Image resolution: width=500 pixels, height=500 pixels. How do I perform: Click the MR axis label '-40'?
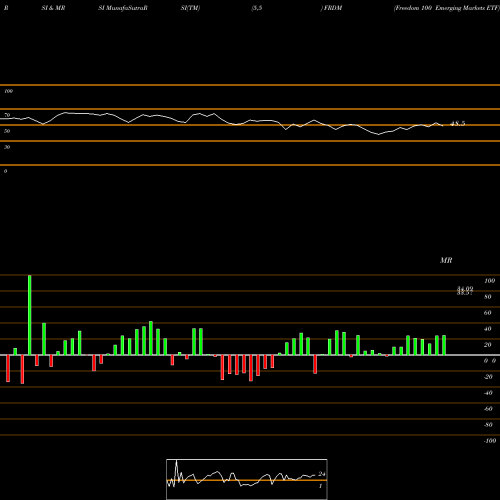click(488, 393)
